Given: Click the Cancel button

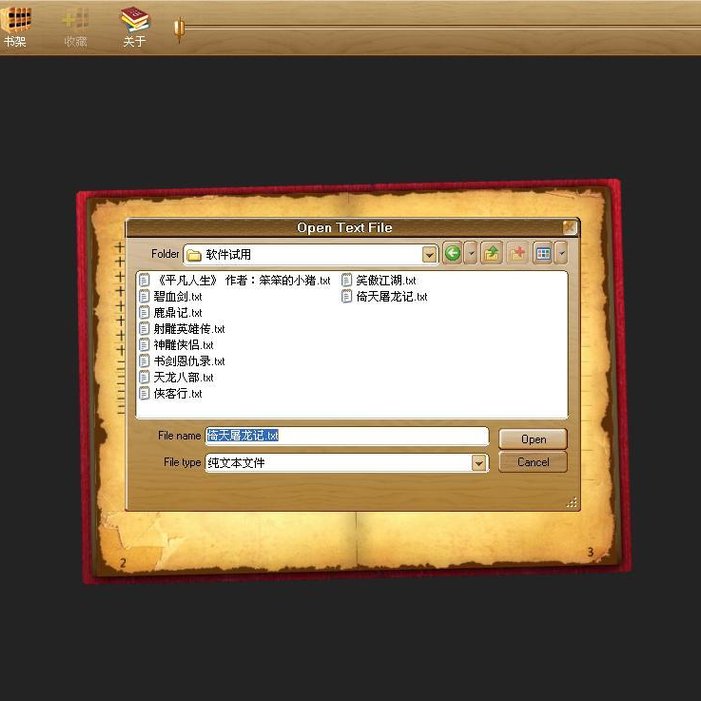Looking at the screenshot, I should pyautogui.click(x=533, y=462).
